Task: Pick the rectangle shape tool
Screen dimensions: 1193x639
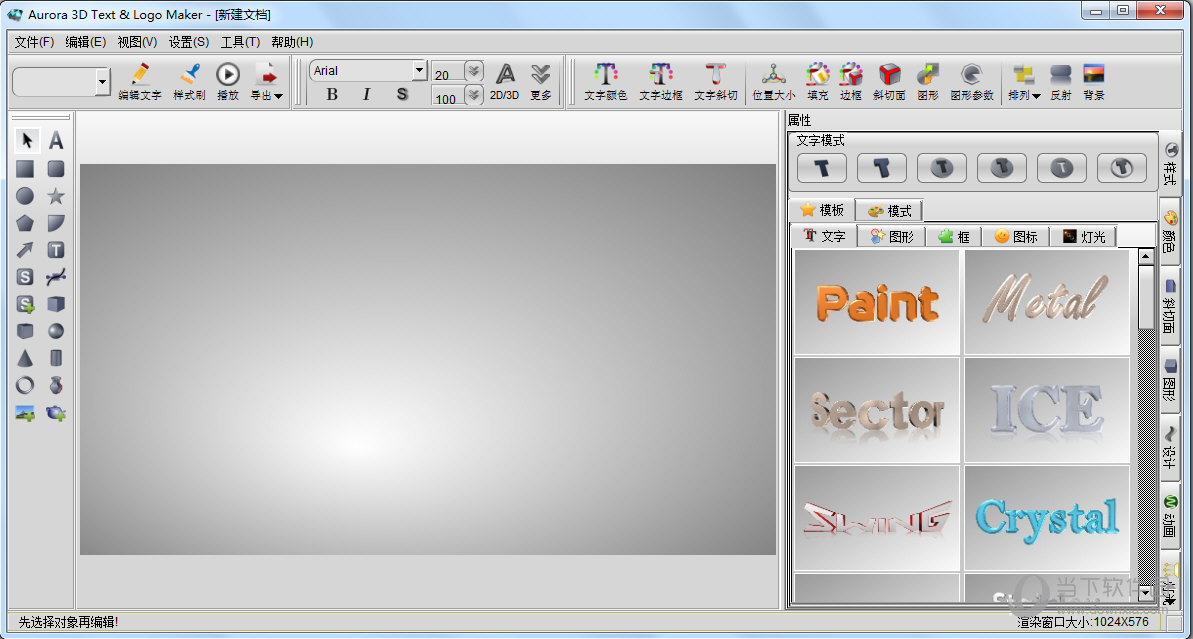Action: 25,169
